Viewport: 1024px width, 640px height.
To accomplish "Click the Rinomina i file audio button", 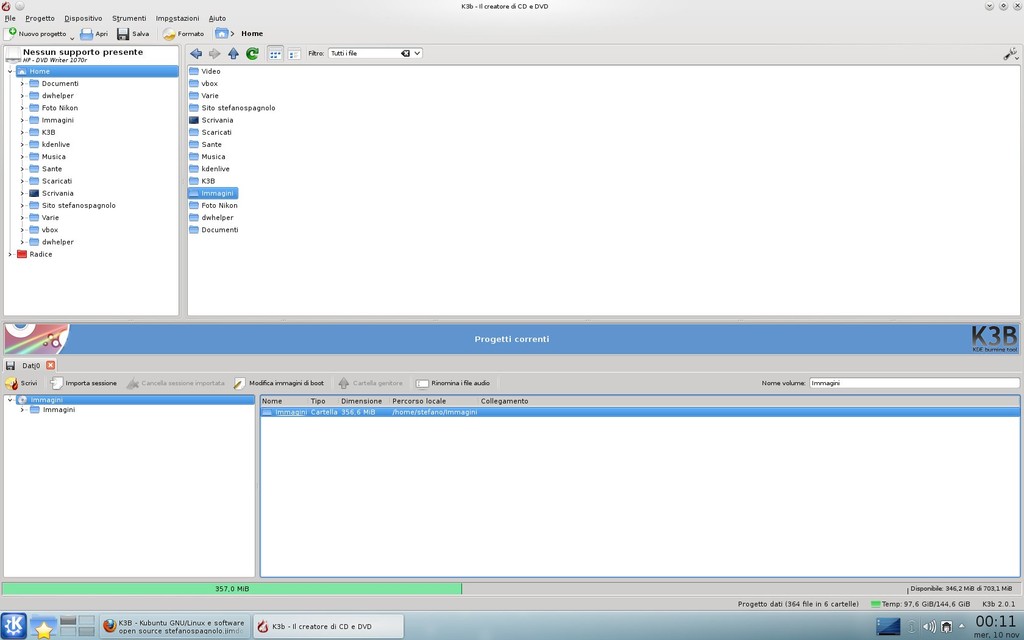I will click(452, 382).
